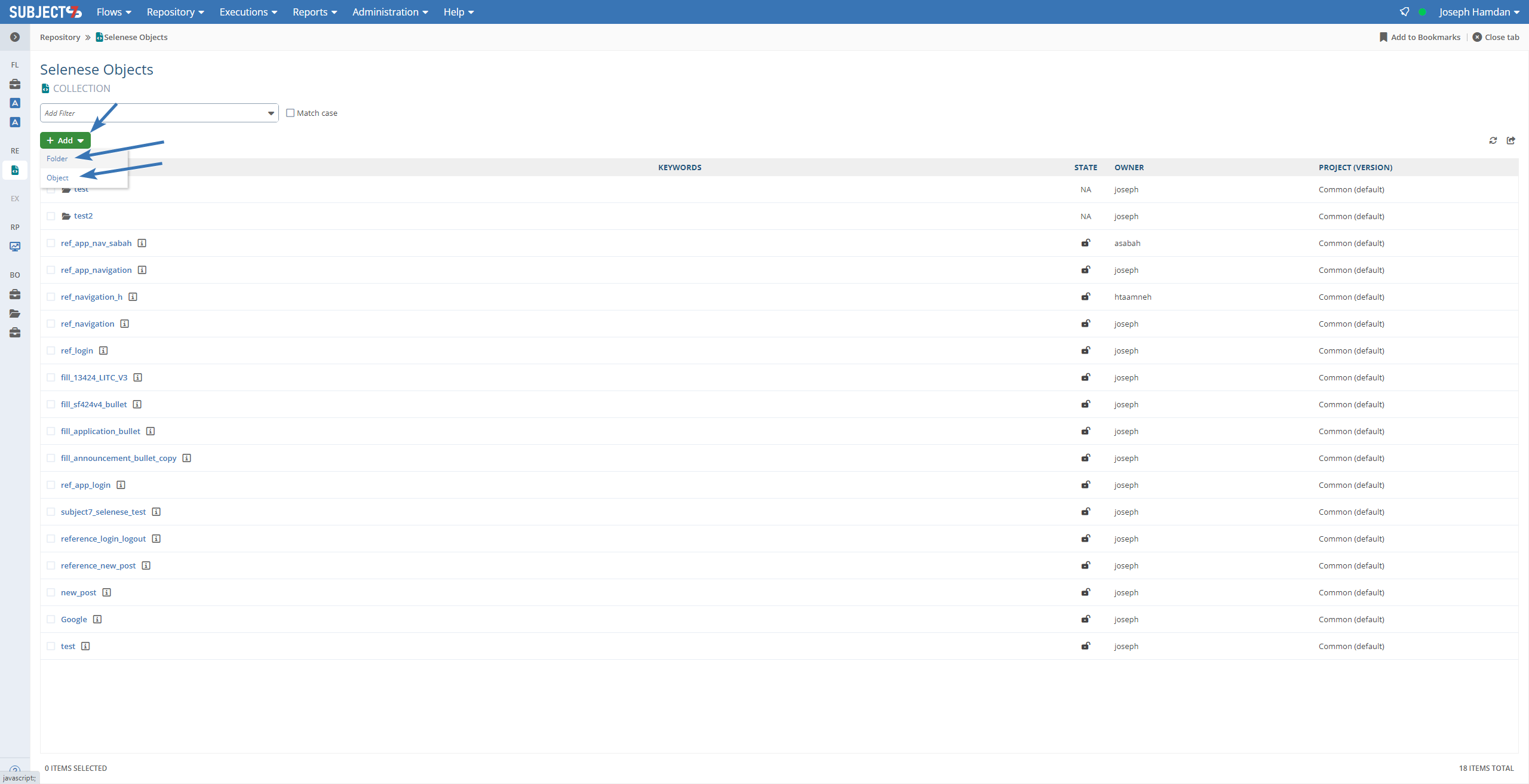Screen dimensions: 1529x784
Task: Click the pin icon in the top bar
Action: (1404, 12)
